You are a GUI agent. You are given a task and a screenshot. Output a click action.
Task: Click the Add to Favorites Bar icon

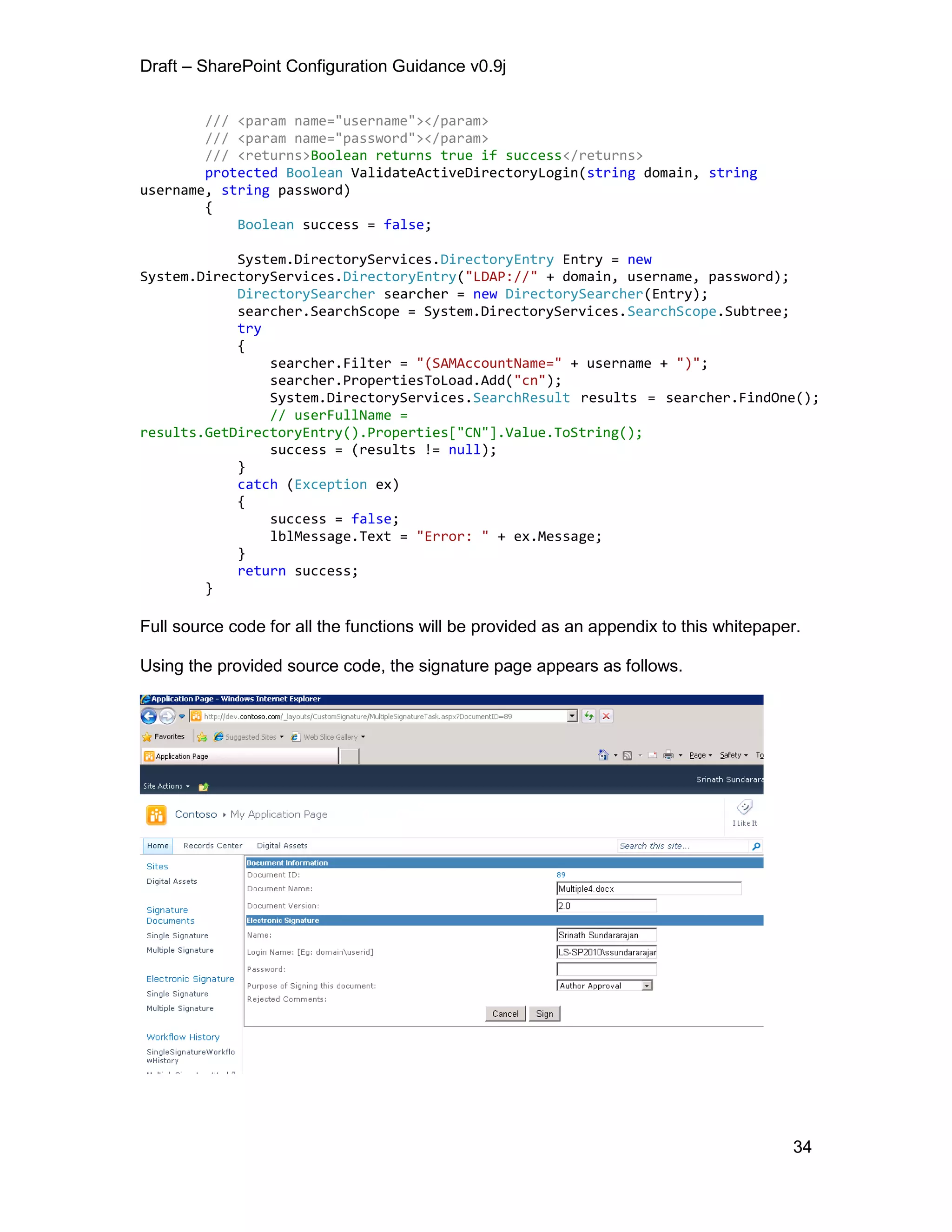pyautogui.click(x=202, y=737)
